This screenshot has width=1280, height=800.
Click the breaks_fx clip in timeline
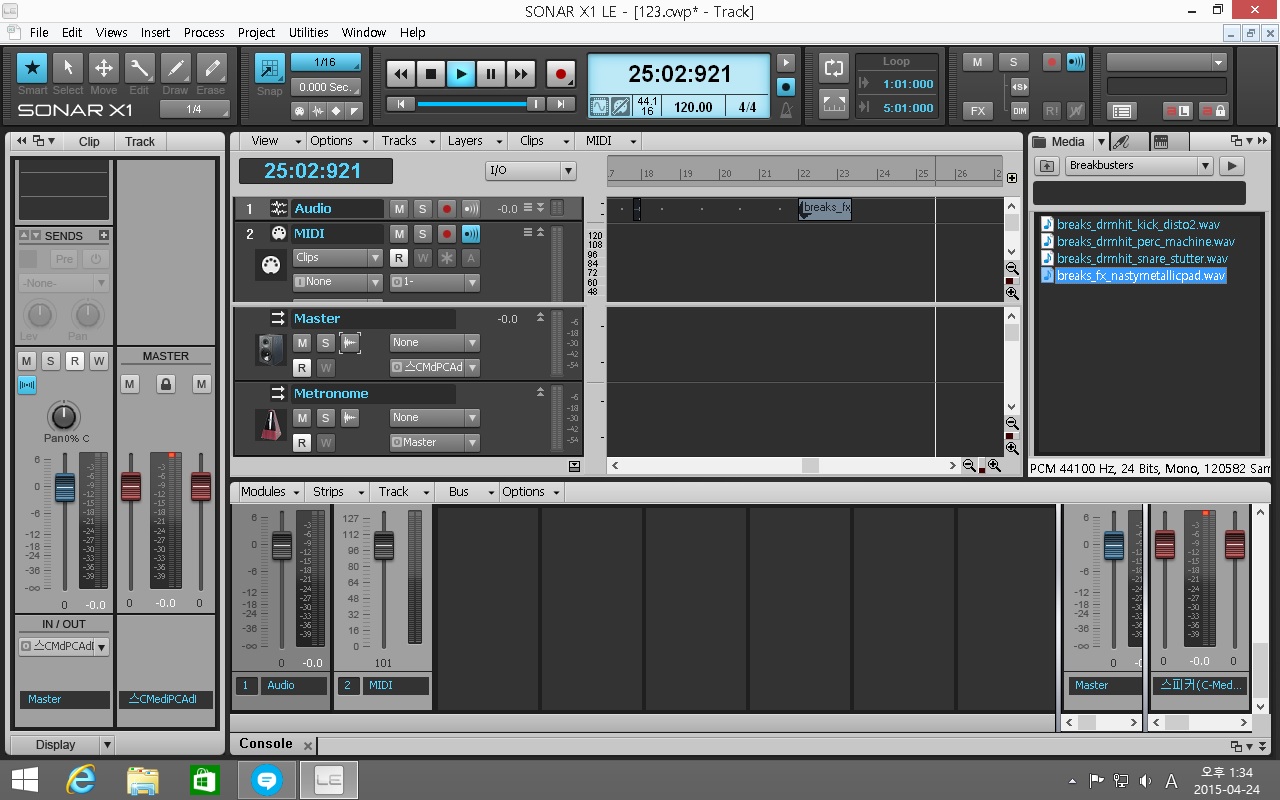click(825, 208)
